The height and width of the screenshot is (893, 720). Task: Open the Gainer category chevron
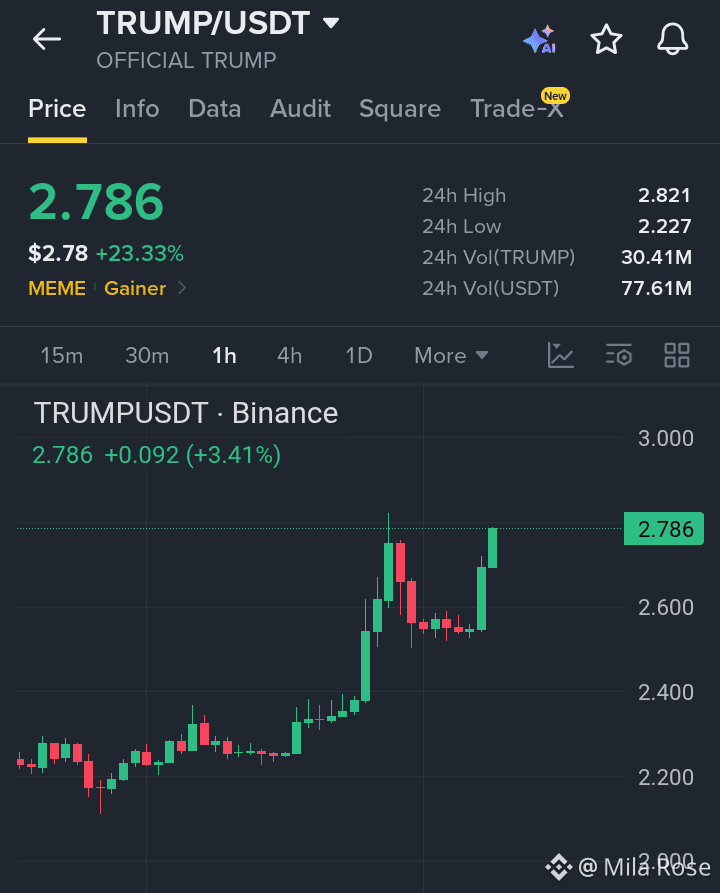pyautogui.click(x=182, y=288)
